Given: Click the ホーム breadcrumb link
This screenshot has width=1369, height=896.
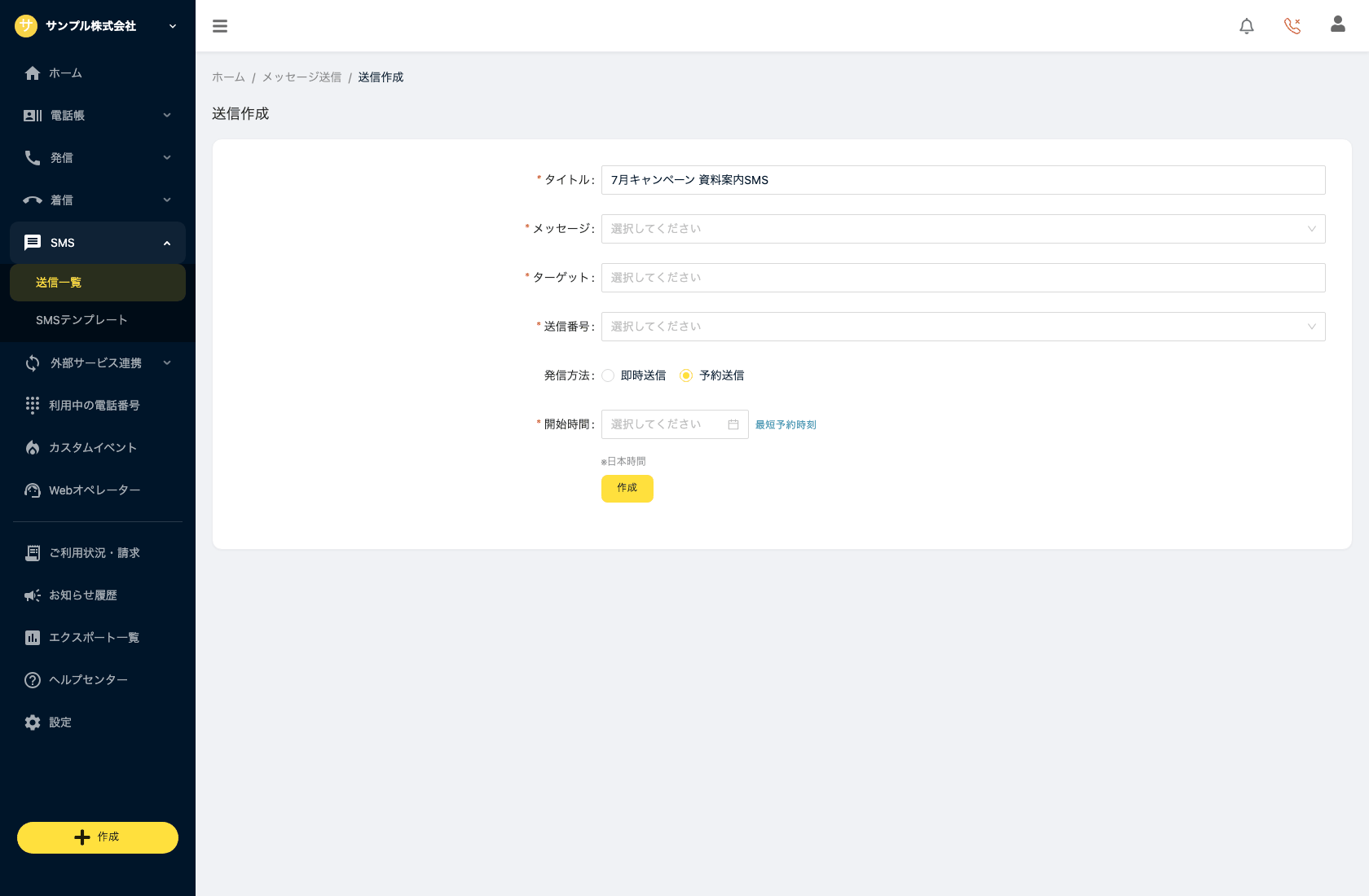Looking at the screenshot, I should tap(228, 77).
